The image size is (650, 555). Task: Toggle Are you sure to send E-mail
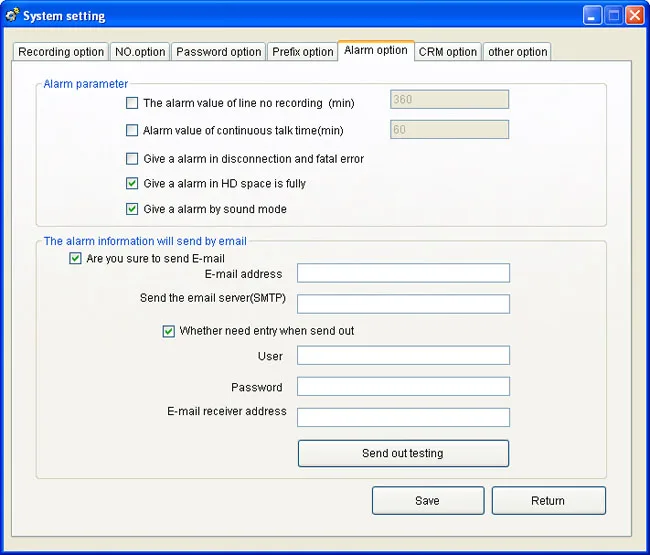pos(75,258)
